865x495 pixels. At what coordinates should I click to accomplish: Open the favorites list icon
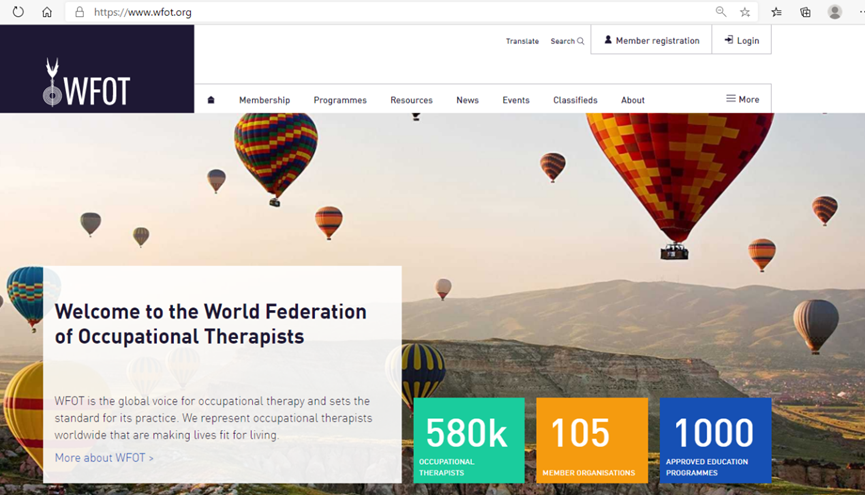point(777,12)
